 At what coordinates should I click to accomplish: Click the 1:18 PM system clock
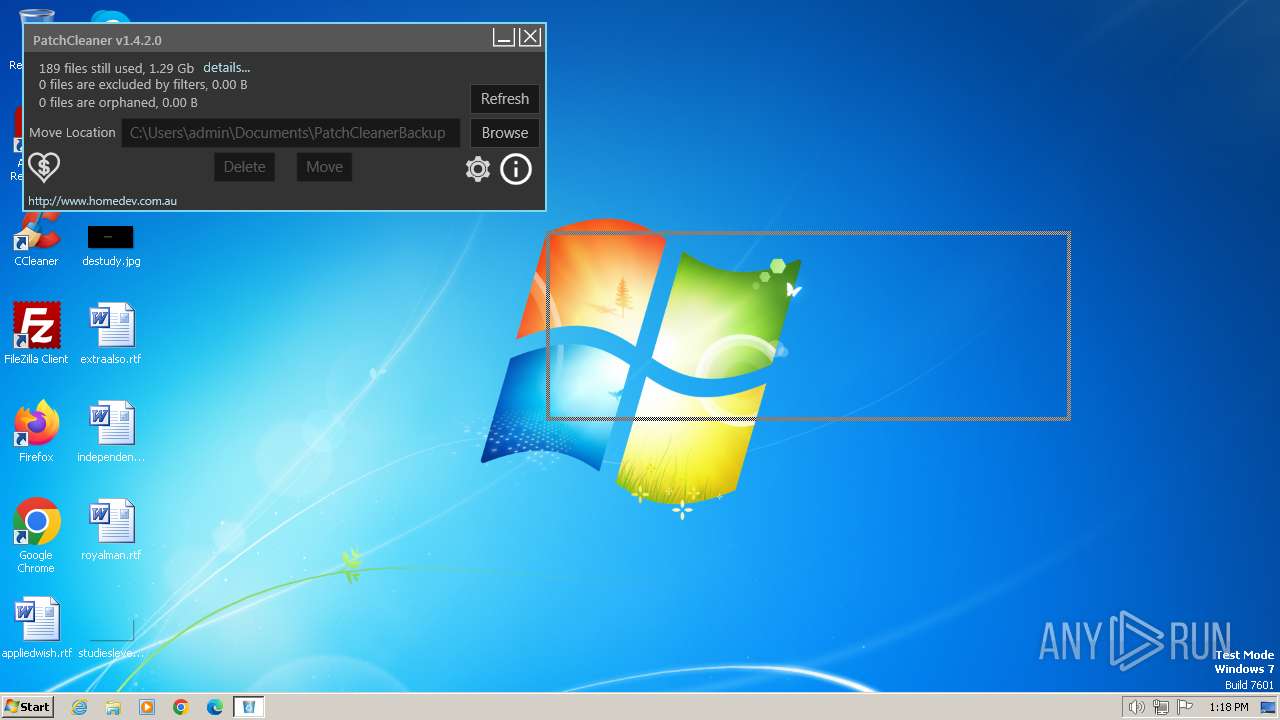[x=1228, y=707]
